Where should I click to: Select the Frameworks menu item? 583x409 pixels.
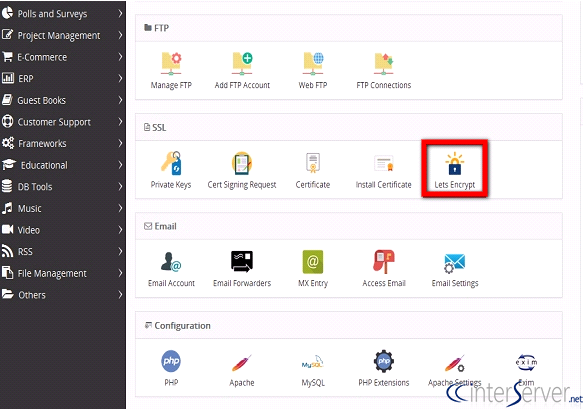click(62, 143)
